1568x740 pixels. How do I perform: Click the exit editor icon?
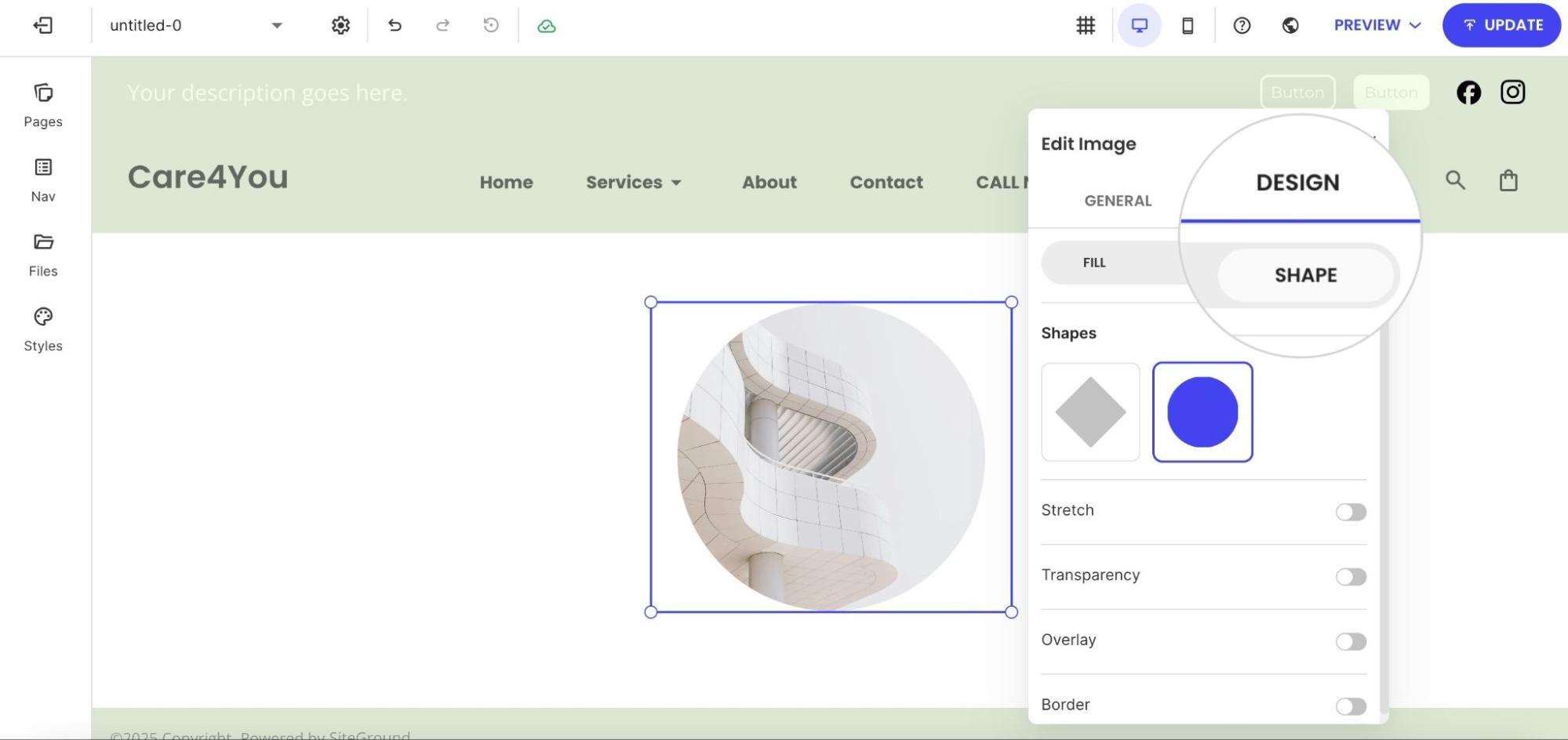[x=43, y=25]
